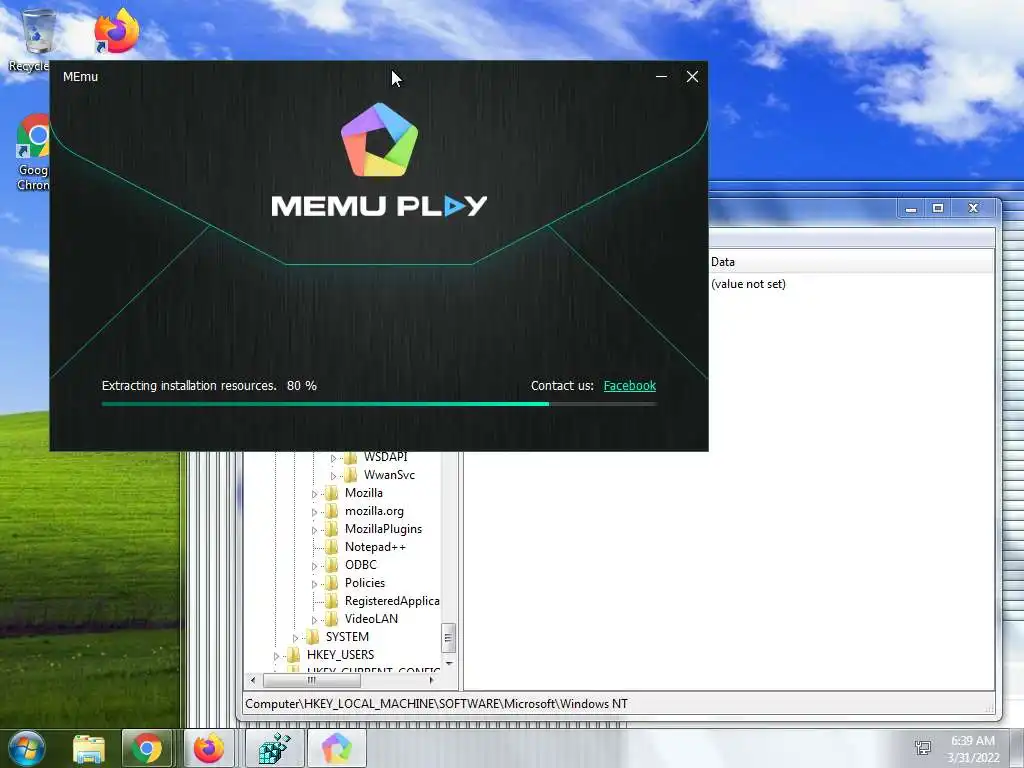1024x768 pixels.
Task: Click the Policies folder icon
Action: pyautogui.click(x=332, y=583)
